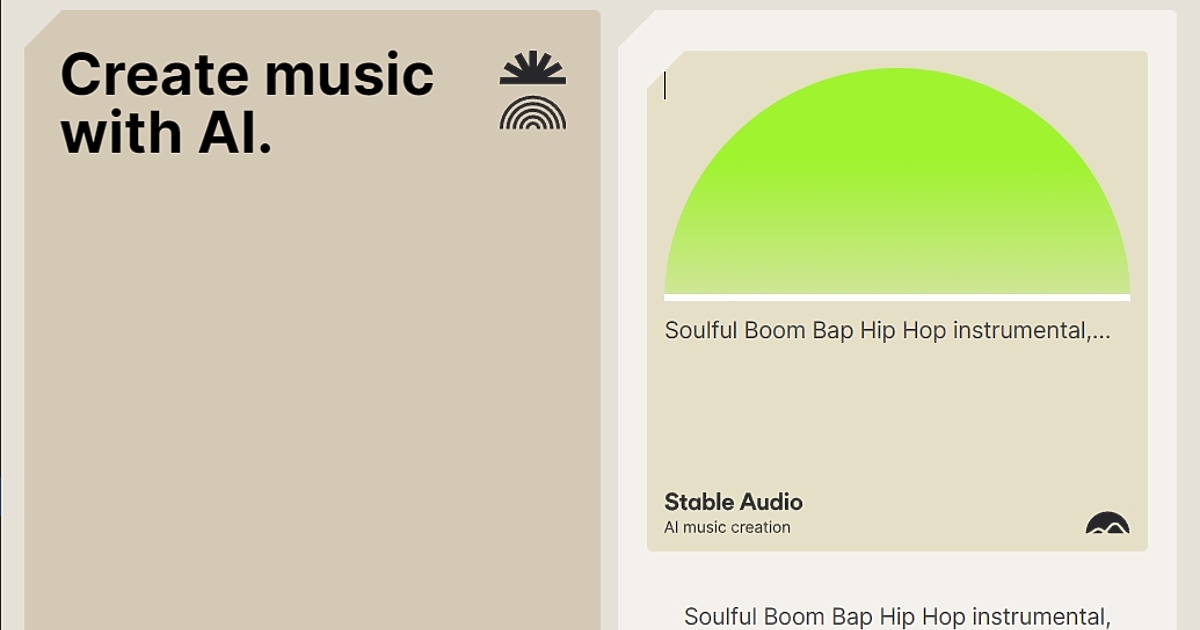Click the ellipsis ending the card caption
Screen dimensions: 1200x630
coord(1101,332)
